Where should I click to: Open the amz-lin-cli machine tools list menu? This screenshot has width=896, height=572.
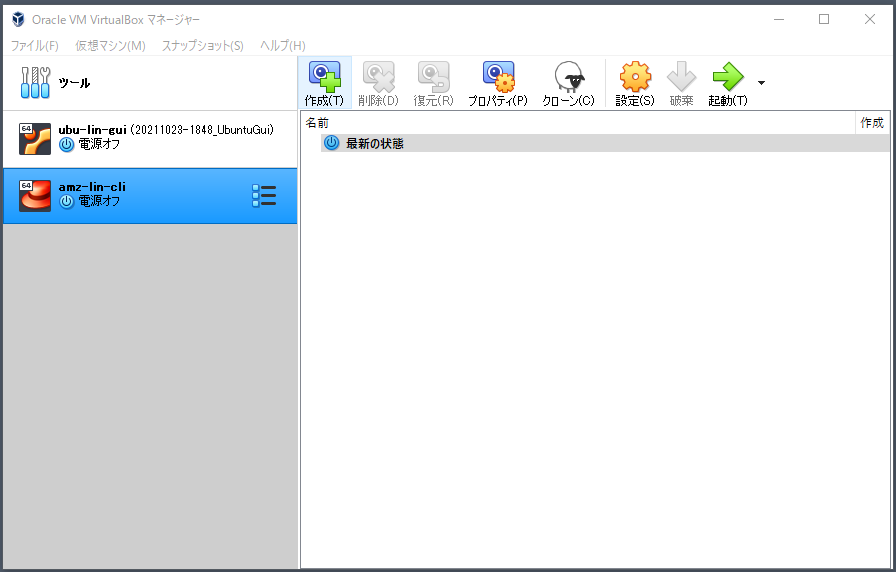point(264,196)
